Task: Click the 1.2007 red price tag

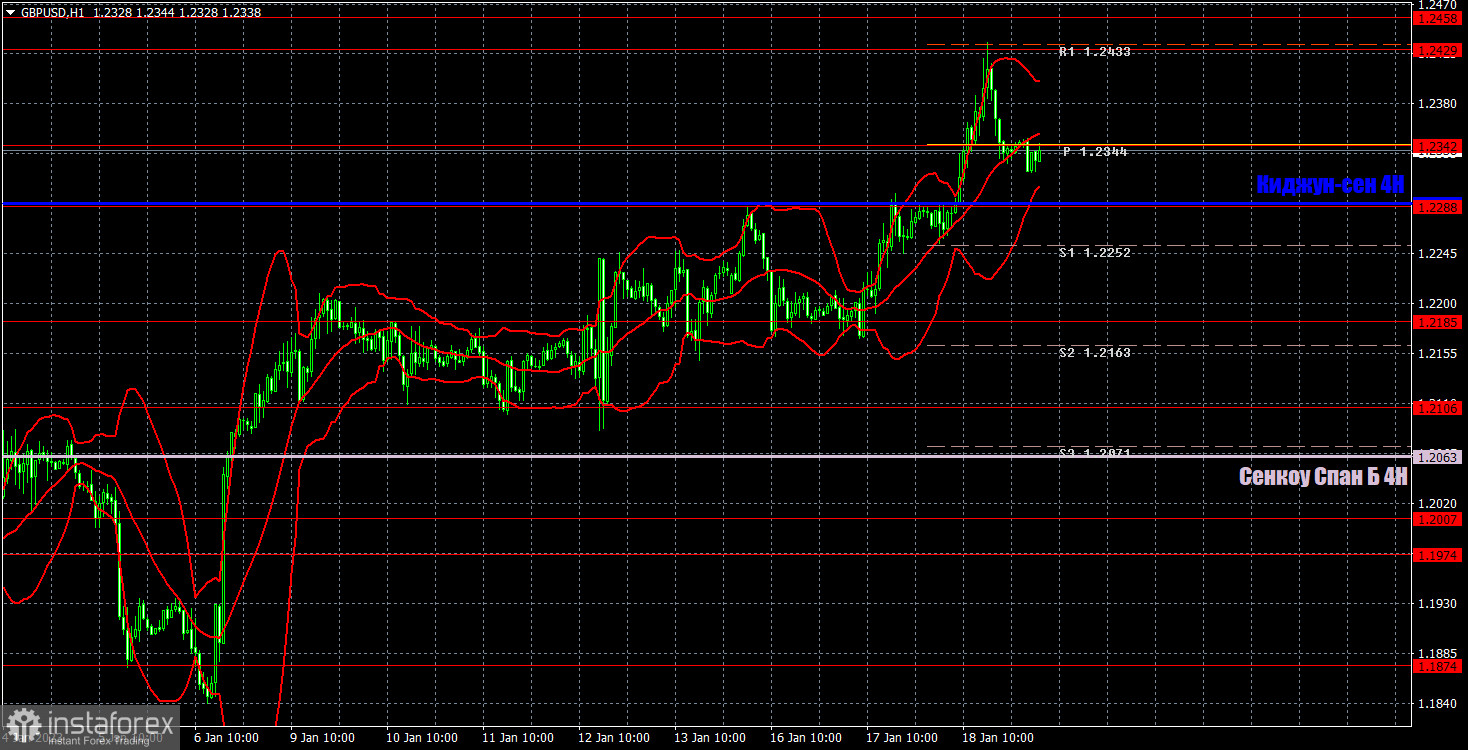Action: pos(1437,519)
